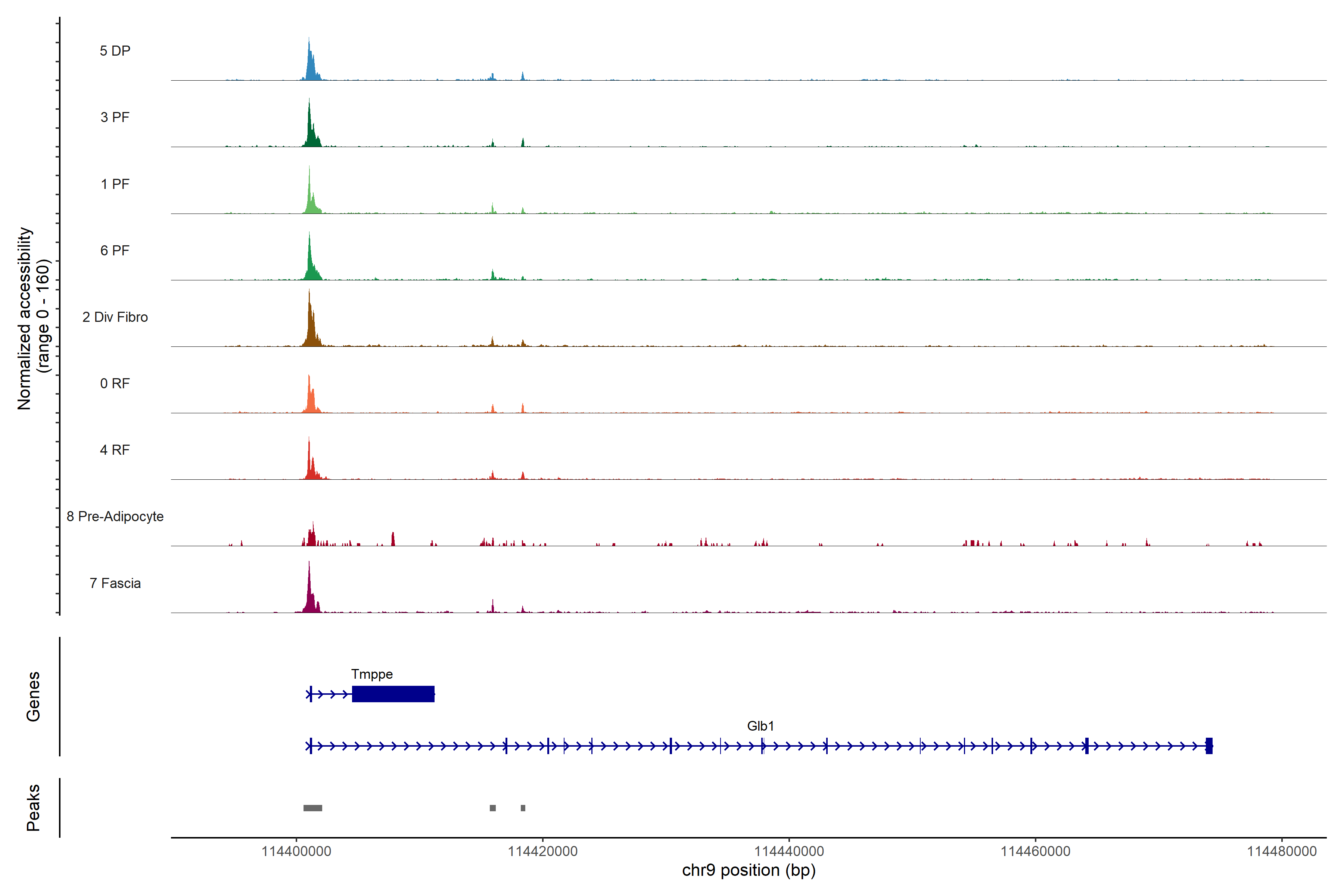
Task: Click the chr9 position (bp) axis title
Action: pyautogui.click(x=749, y=870)
